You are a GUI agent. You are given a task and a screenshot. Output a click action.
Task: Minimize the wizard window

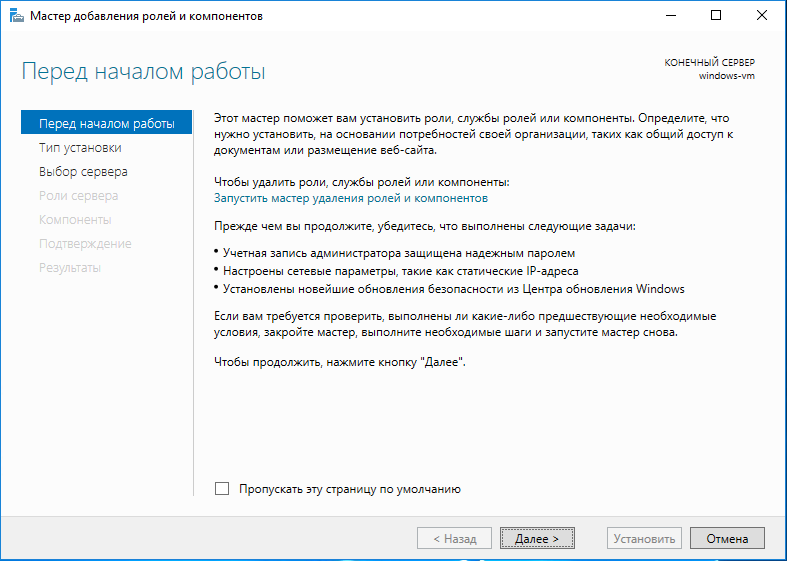coord(671,16)
